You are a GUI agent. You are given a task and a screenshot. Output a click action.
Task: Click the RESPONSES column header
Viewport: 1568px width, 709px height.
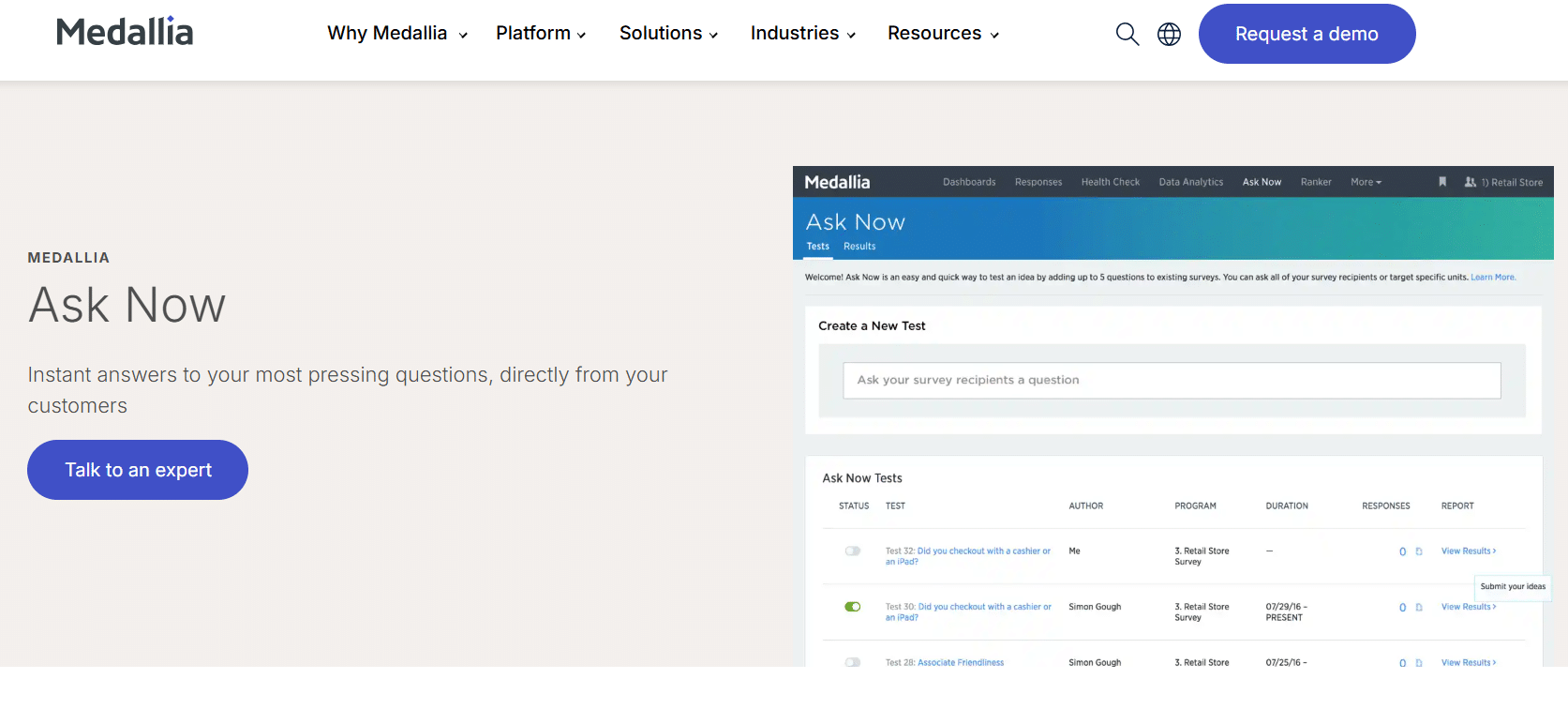[1385, 506]
